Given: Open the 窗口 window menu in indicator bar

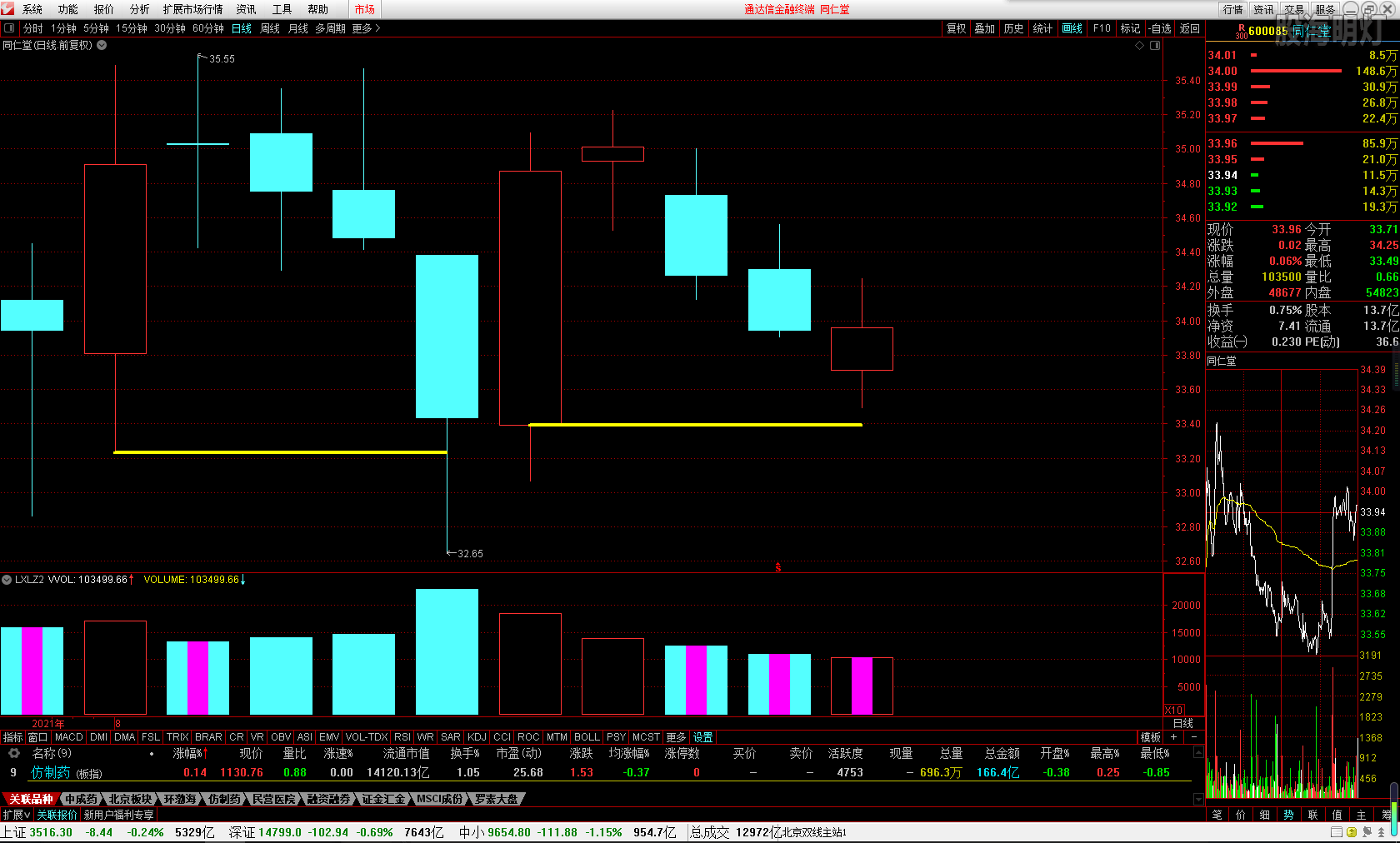Looking at the screenshot, I should (x=38, y=737).
